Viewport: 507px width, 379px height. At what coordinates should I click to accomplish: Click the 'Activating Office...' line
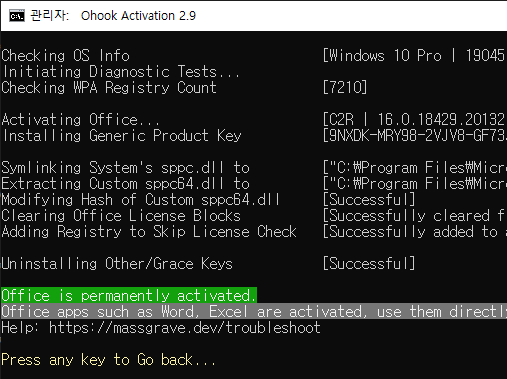80,120
